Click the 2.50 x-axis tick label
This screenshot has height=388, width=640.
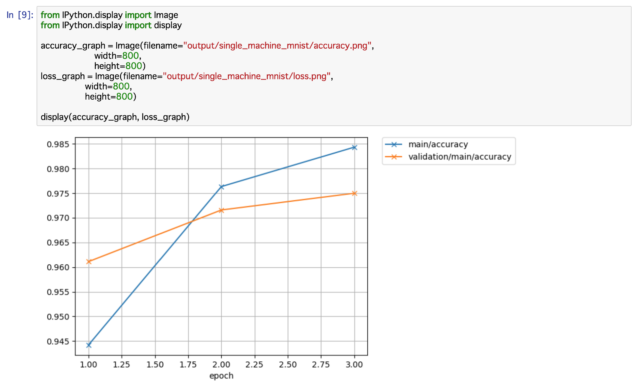pyautogui.click(x=288, y=364)
